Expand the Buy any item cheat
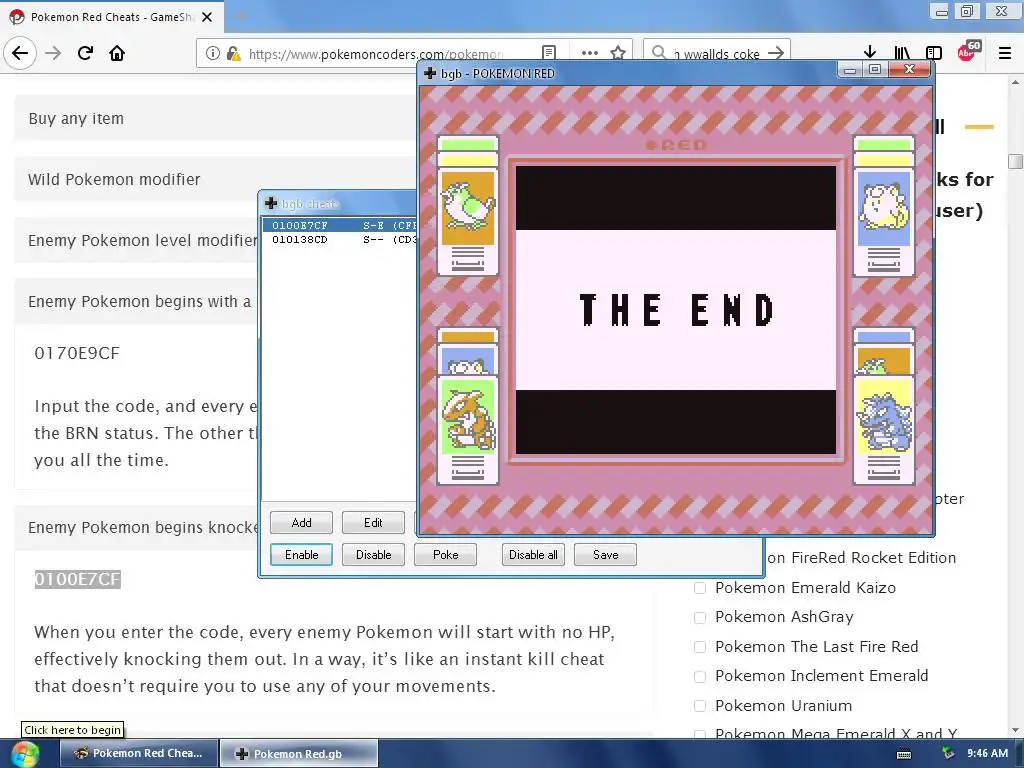 216,118
